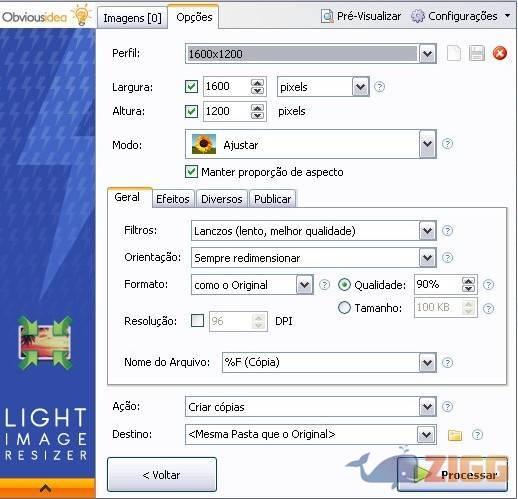Viewport: 518px width, 499px height.
Task: Enable the Resolução DPI checkbox
Action: tap(197, 321)
